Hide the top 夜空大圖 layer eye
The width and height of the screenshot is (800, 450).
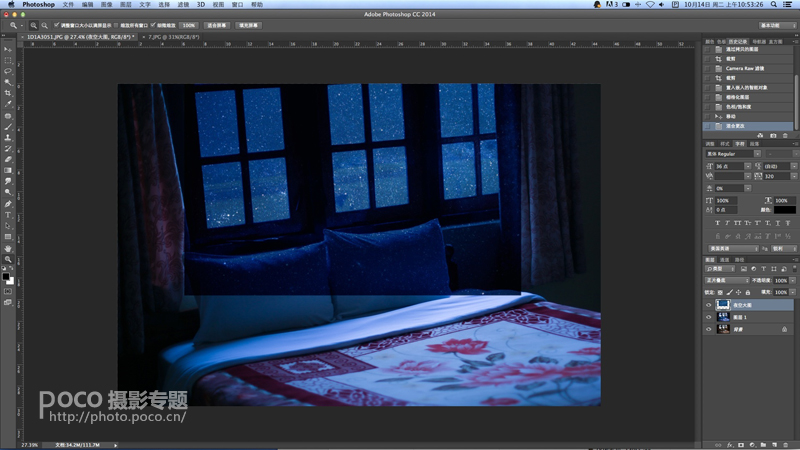pyautogui.click(x=708, y=305)
